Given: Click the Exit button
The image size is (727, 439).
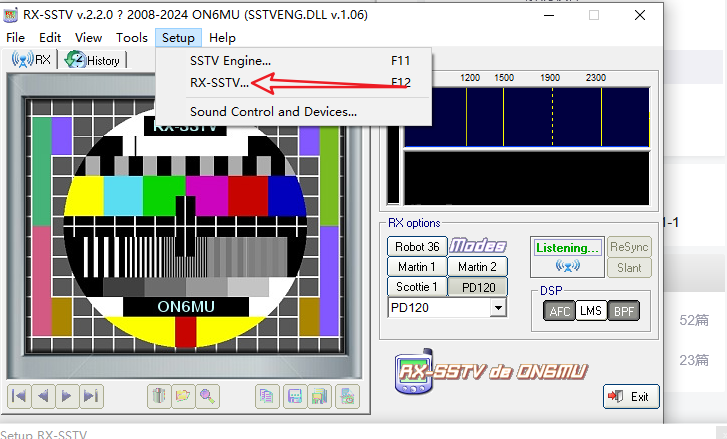Looking at the screenshot, I should [631, 396].
